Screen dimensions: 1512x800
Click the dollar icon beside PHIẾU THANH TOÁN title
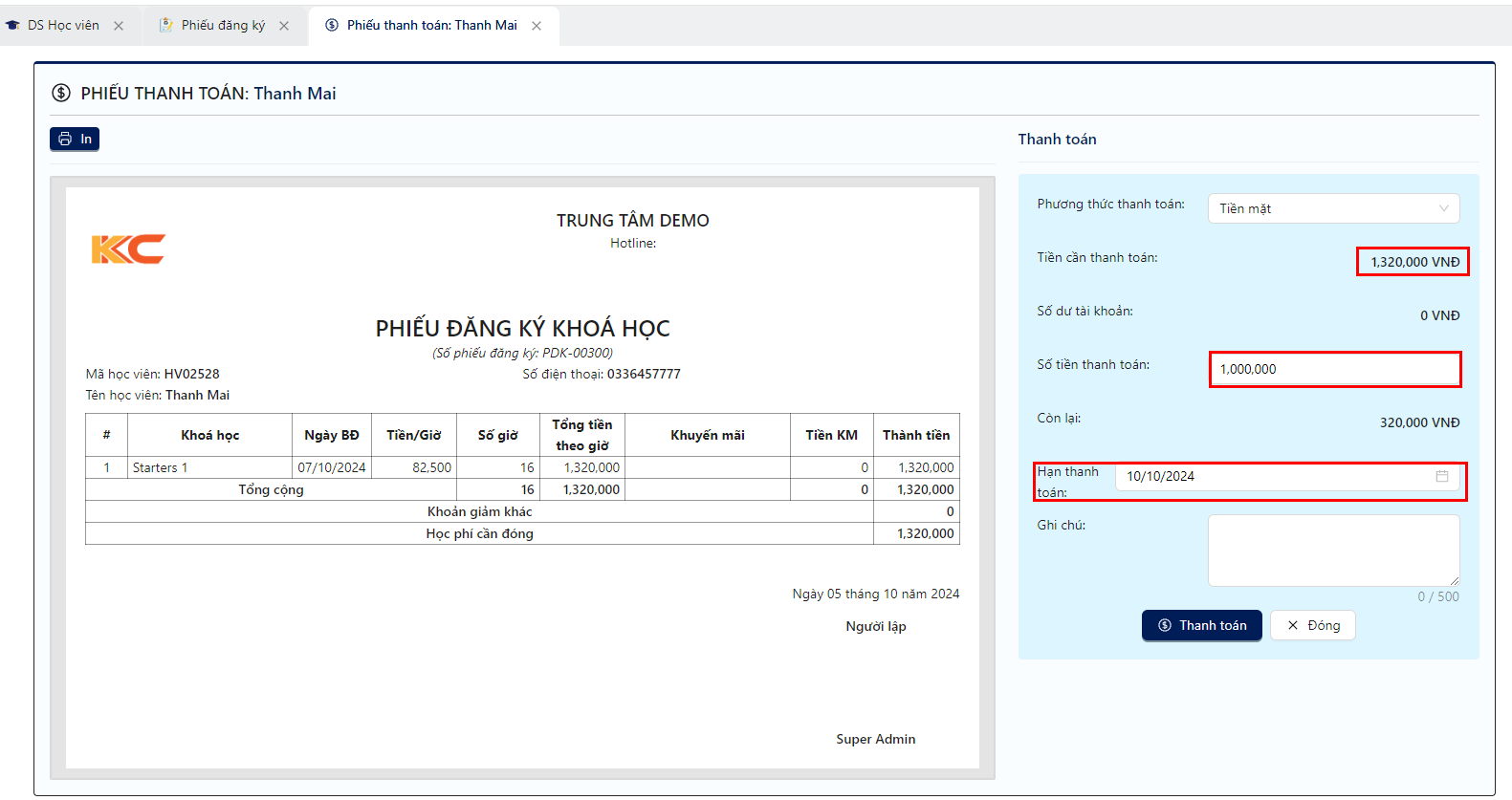tap(61, 93)
